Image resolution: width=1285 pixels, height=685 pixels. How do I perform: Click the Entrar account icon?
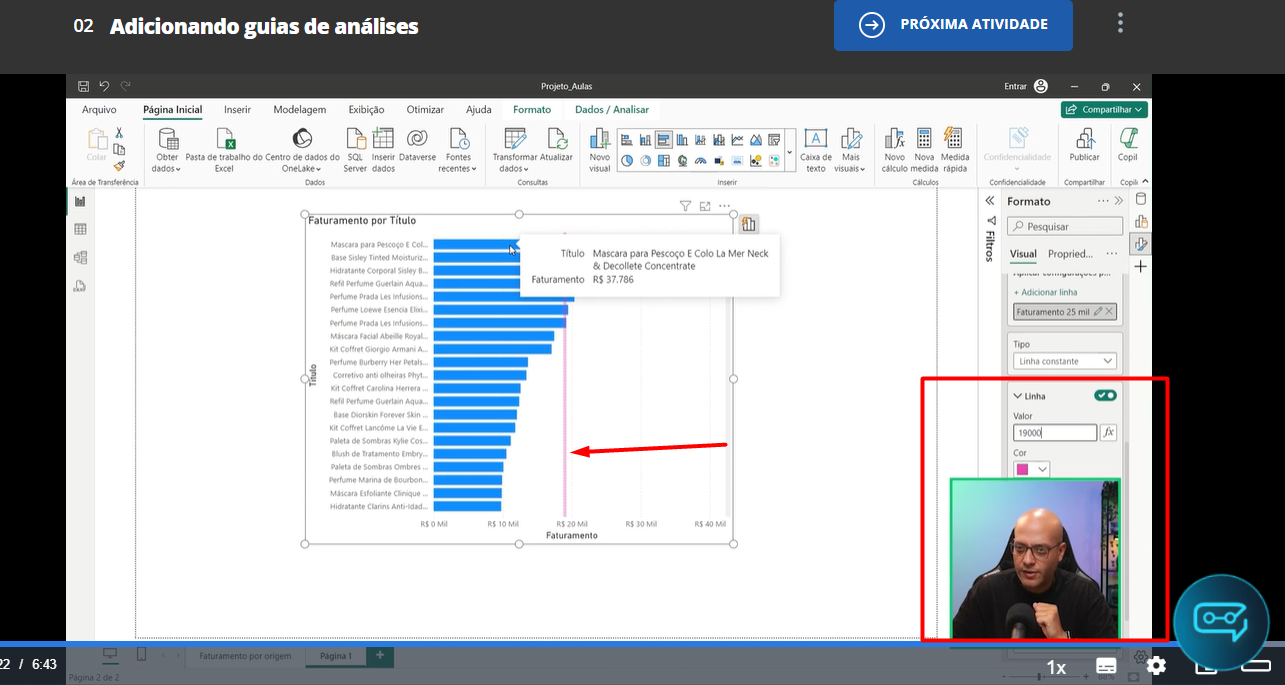click(x=1041, y=87)
